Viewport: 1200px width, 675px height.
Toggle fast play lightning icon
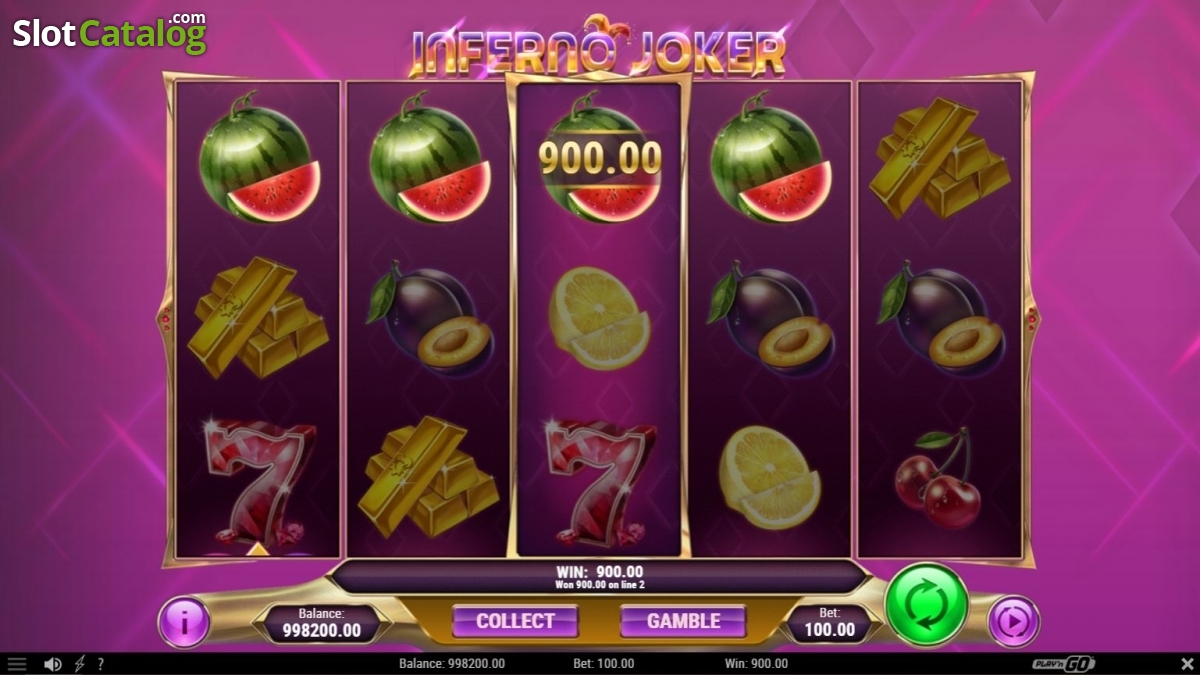pos(80,664)
